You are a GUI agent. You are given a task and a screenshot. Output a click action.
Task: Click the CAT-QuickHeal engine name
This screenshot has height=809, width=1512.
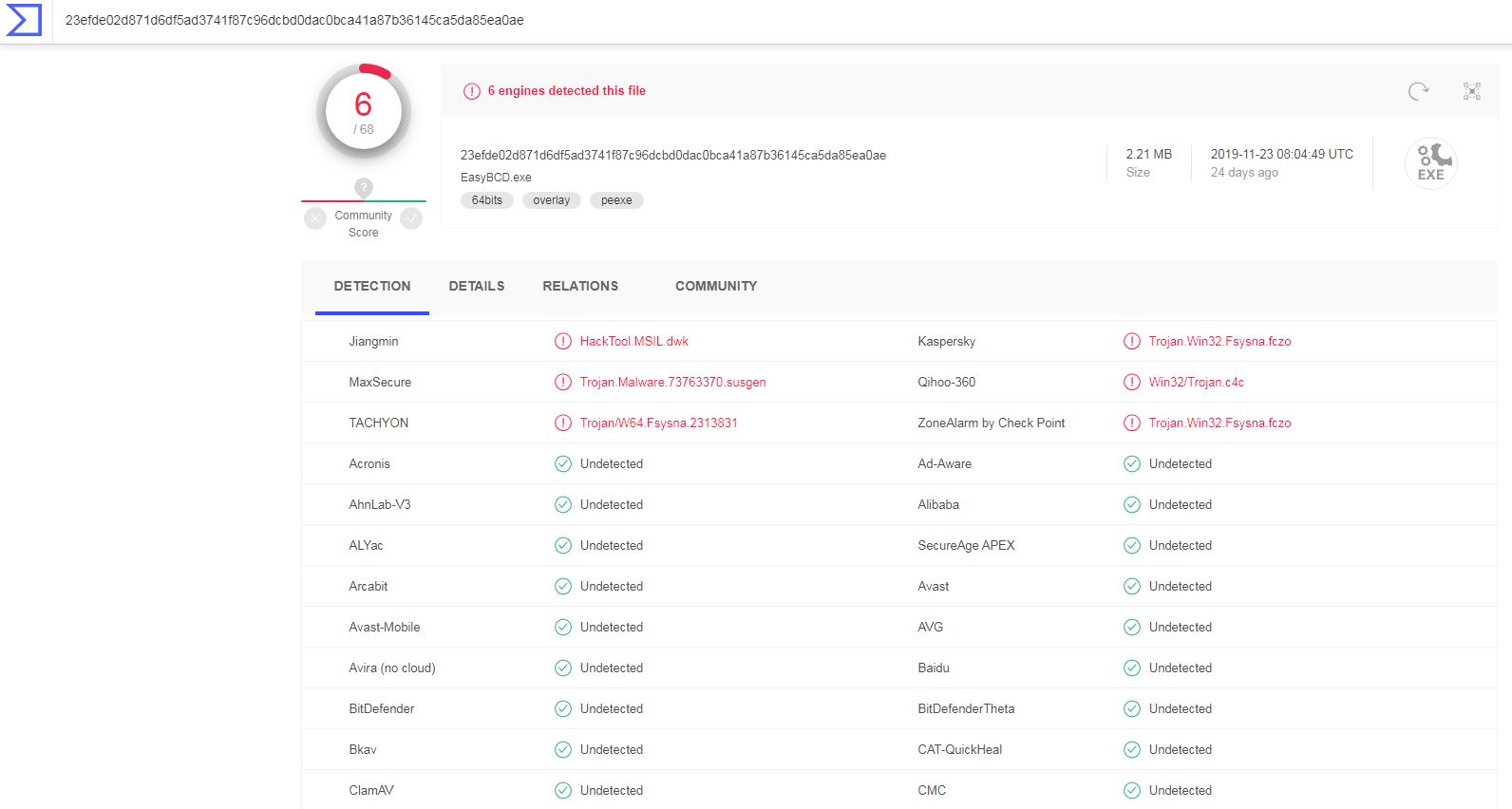(960, 749)
